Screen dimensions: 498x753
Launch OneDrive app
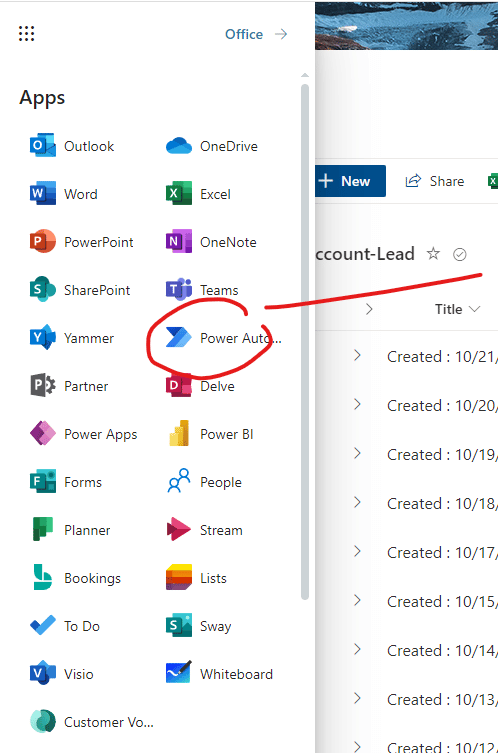pyautogui.click(x=212, y=146)
